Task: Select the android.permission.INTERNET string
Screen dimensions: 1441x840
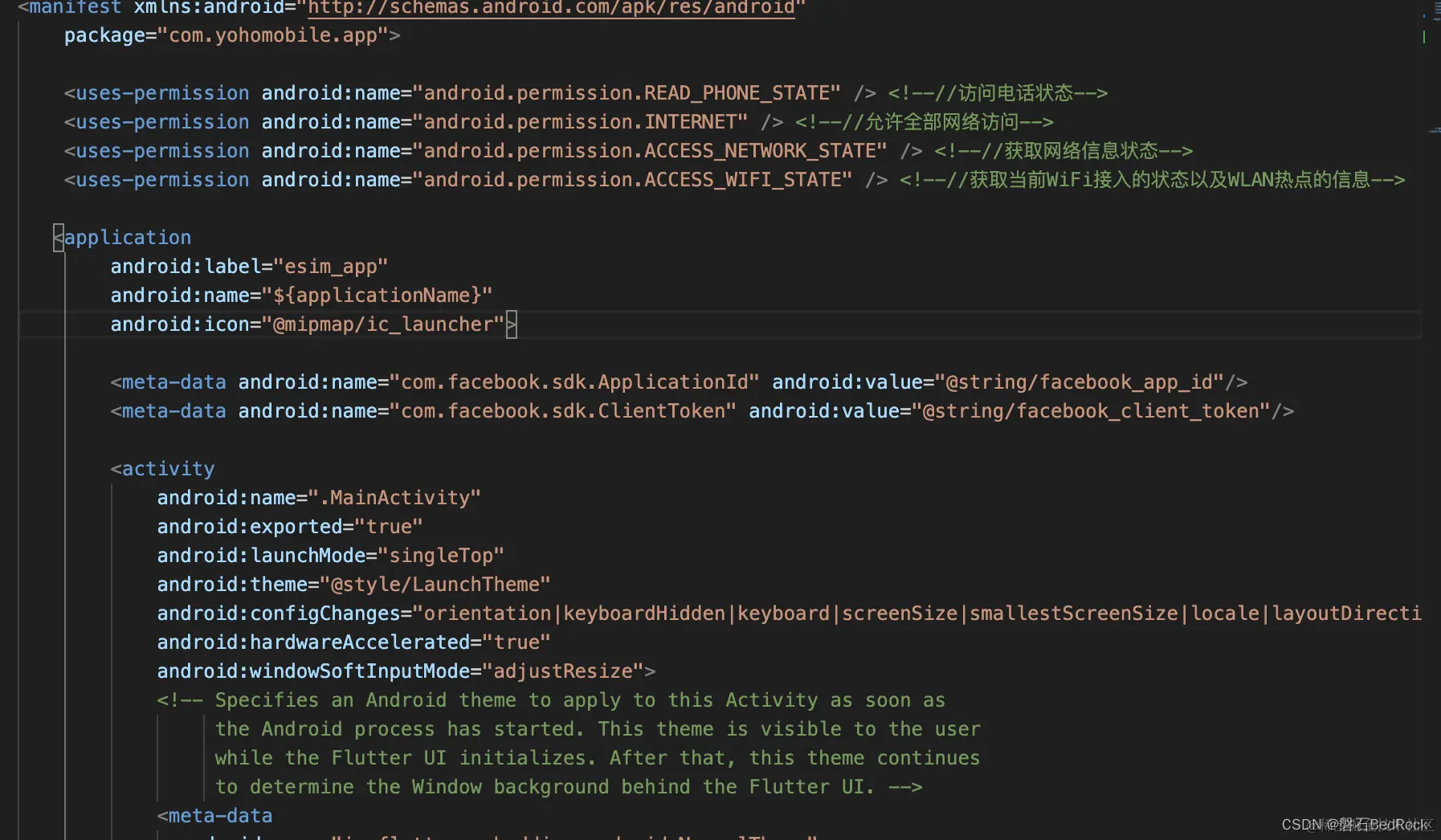Action: [580, 122]
